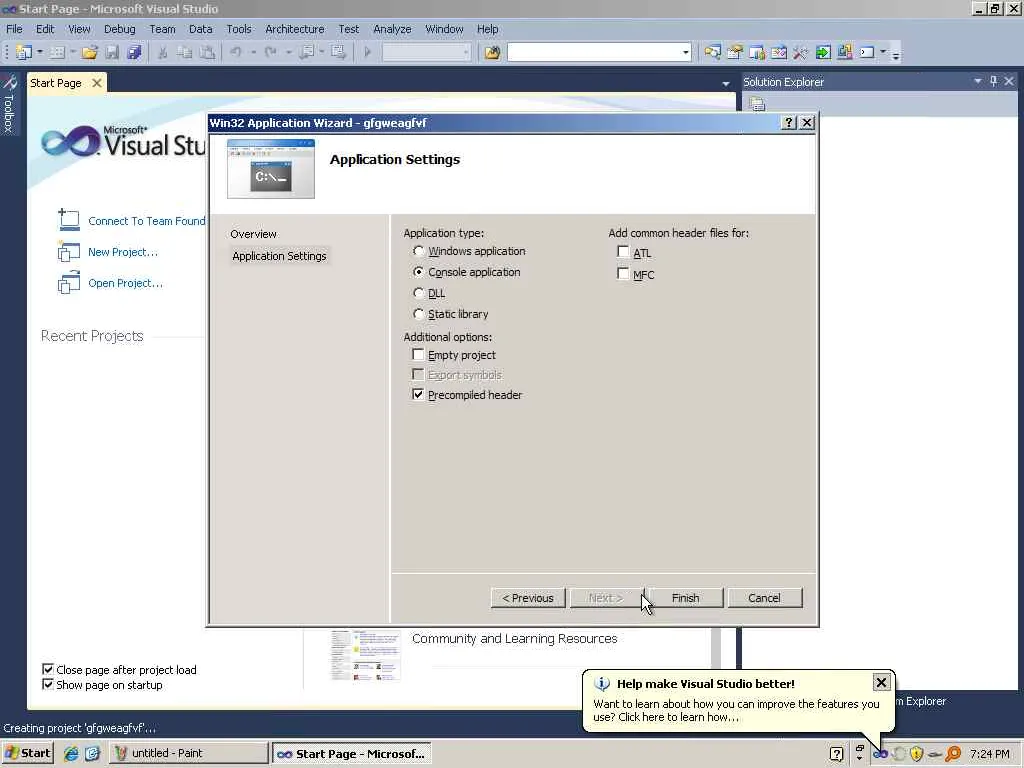The image size is (1024, 768).
Task: Click the Navigate Backward toolbar icon
Action: [x=306, y=52]
